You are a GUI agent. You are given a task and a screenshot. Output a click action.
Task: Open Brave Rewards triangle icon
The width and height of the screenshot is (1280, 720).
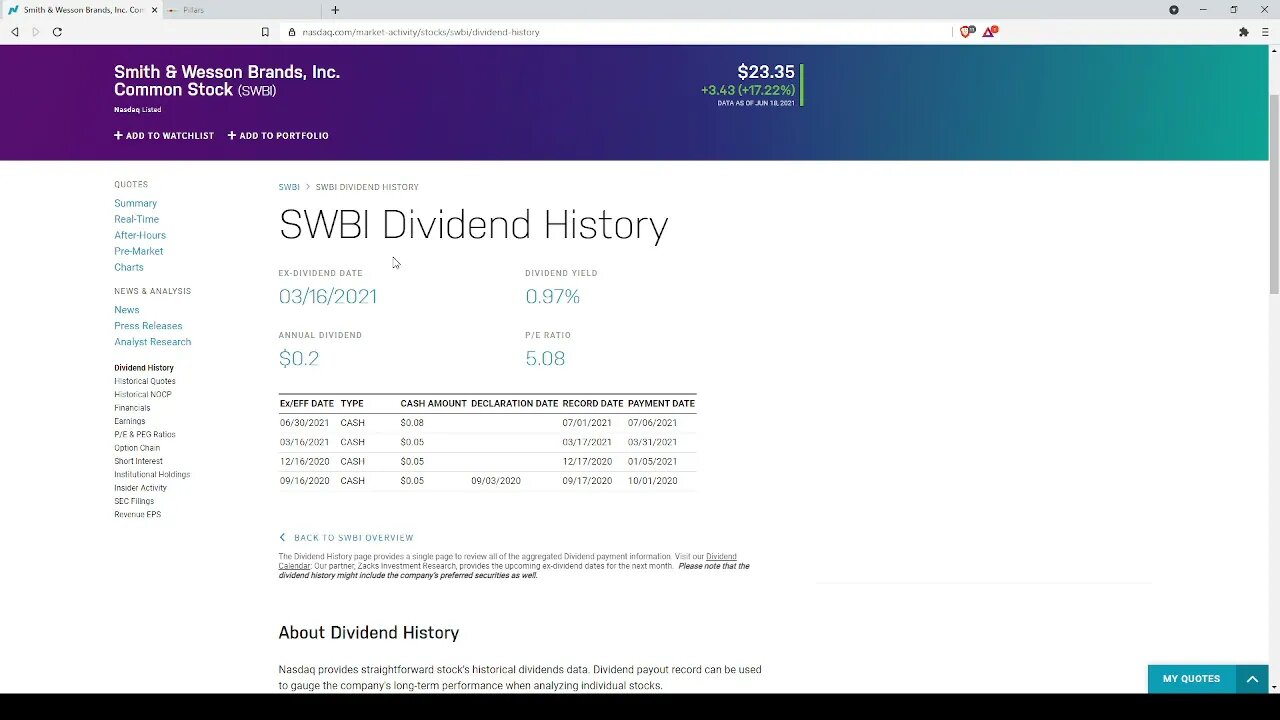pos(989,32)
